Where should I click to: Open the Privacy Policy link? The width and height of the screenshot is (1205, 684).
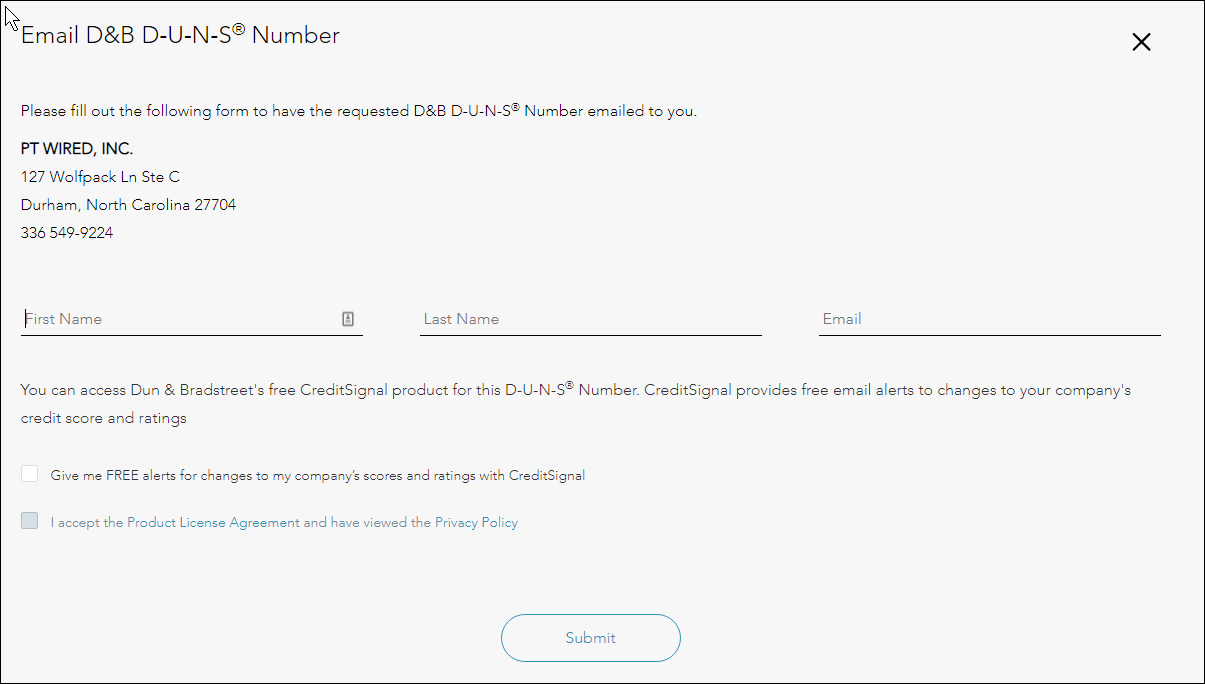476,522
